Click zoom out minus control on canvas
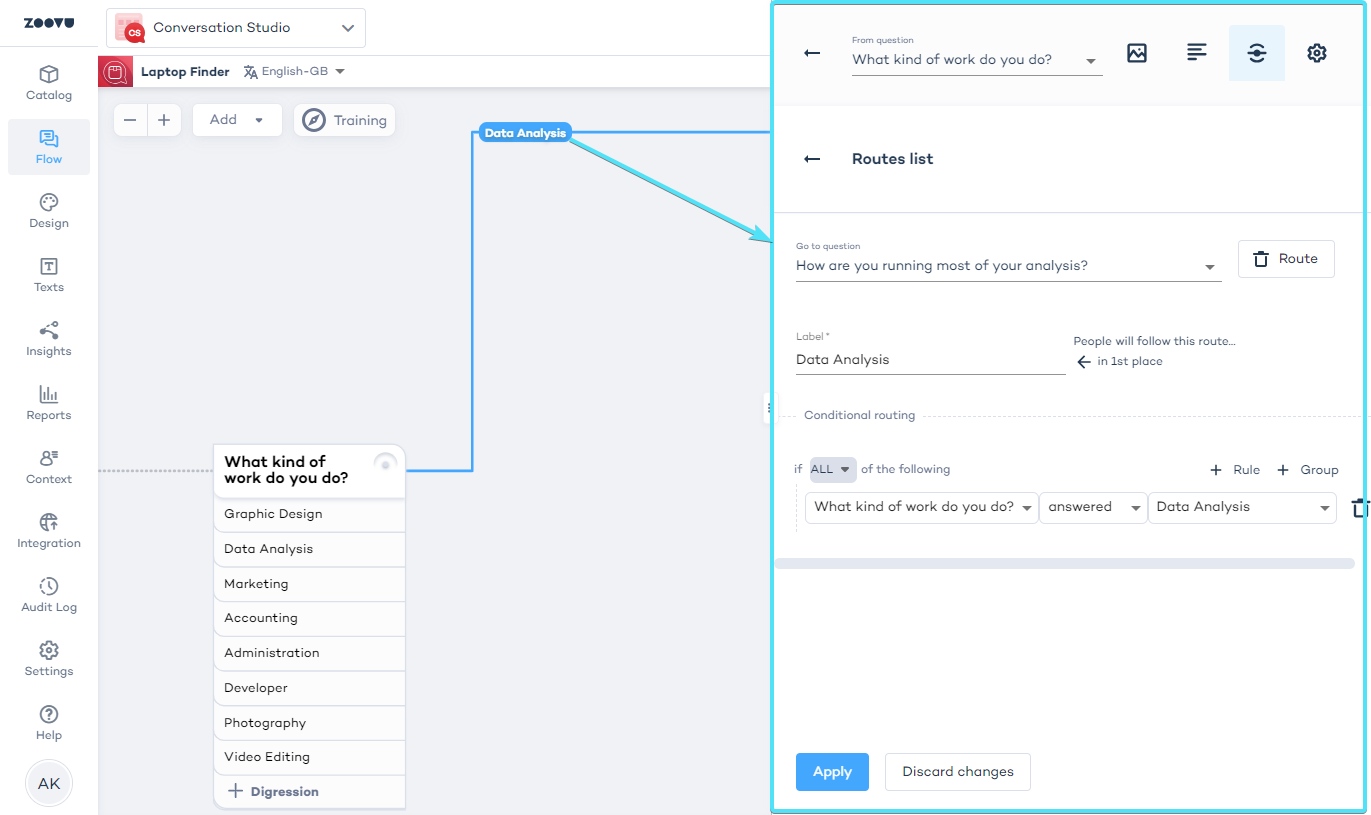 129,120
